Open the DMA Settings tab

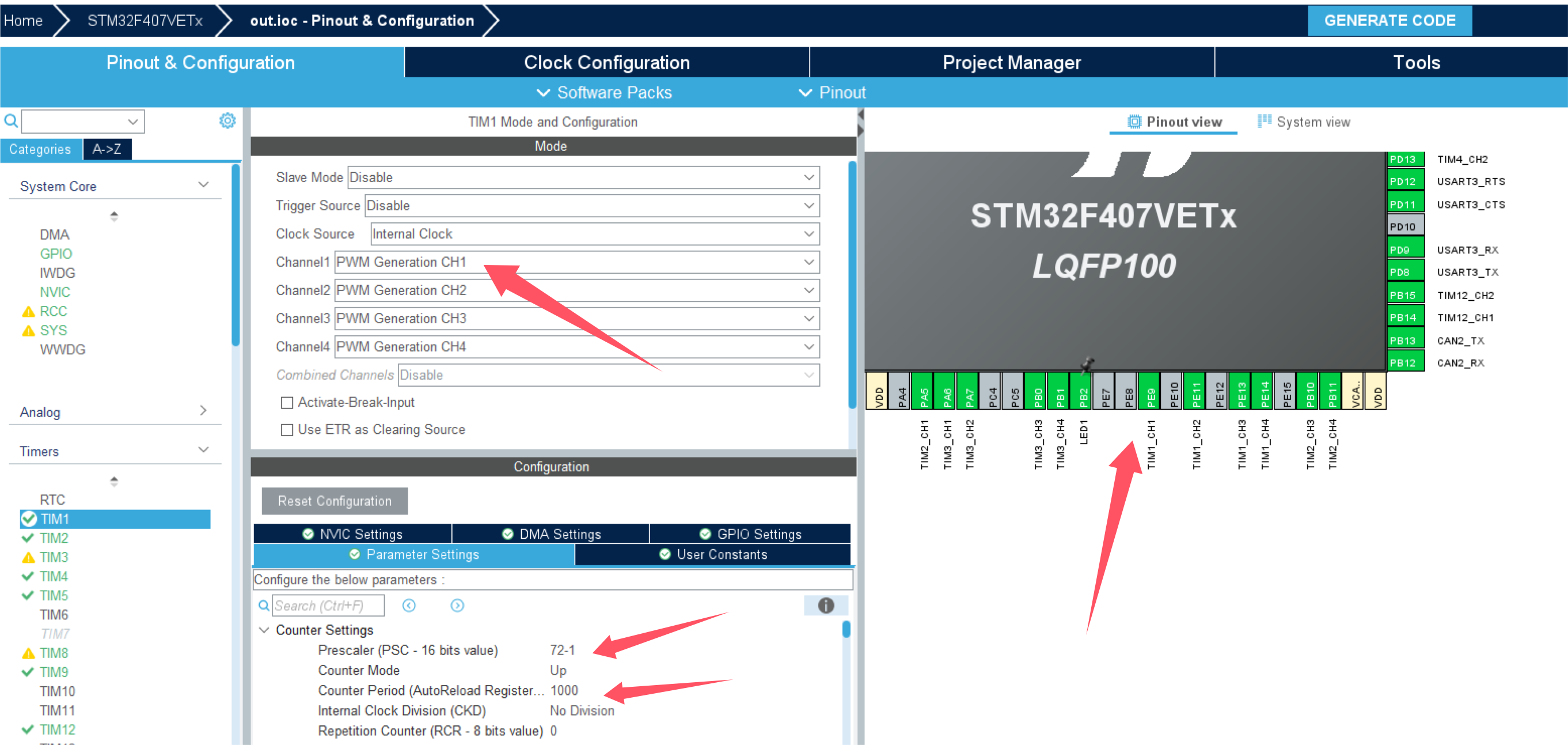click(x=551, y=534)
